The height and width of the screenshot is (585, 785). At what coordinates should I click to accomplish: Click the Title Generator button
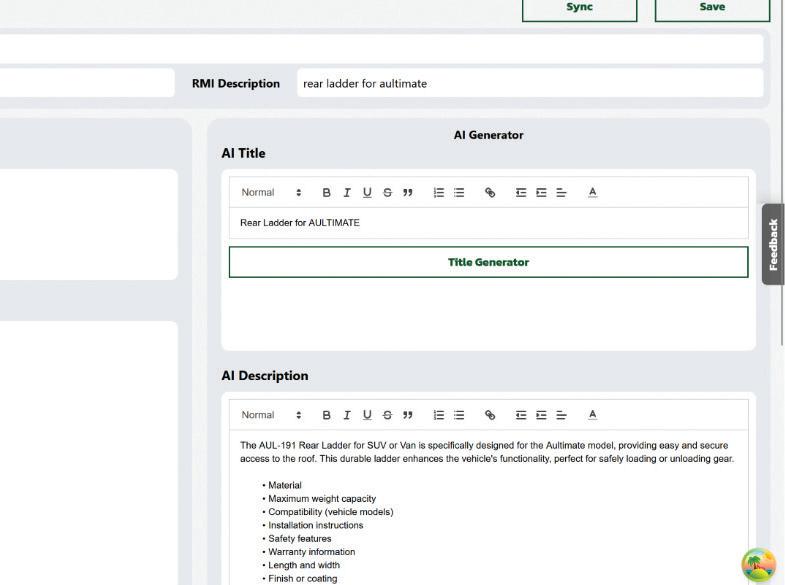pos(489,262)
